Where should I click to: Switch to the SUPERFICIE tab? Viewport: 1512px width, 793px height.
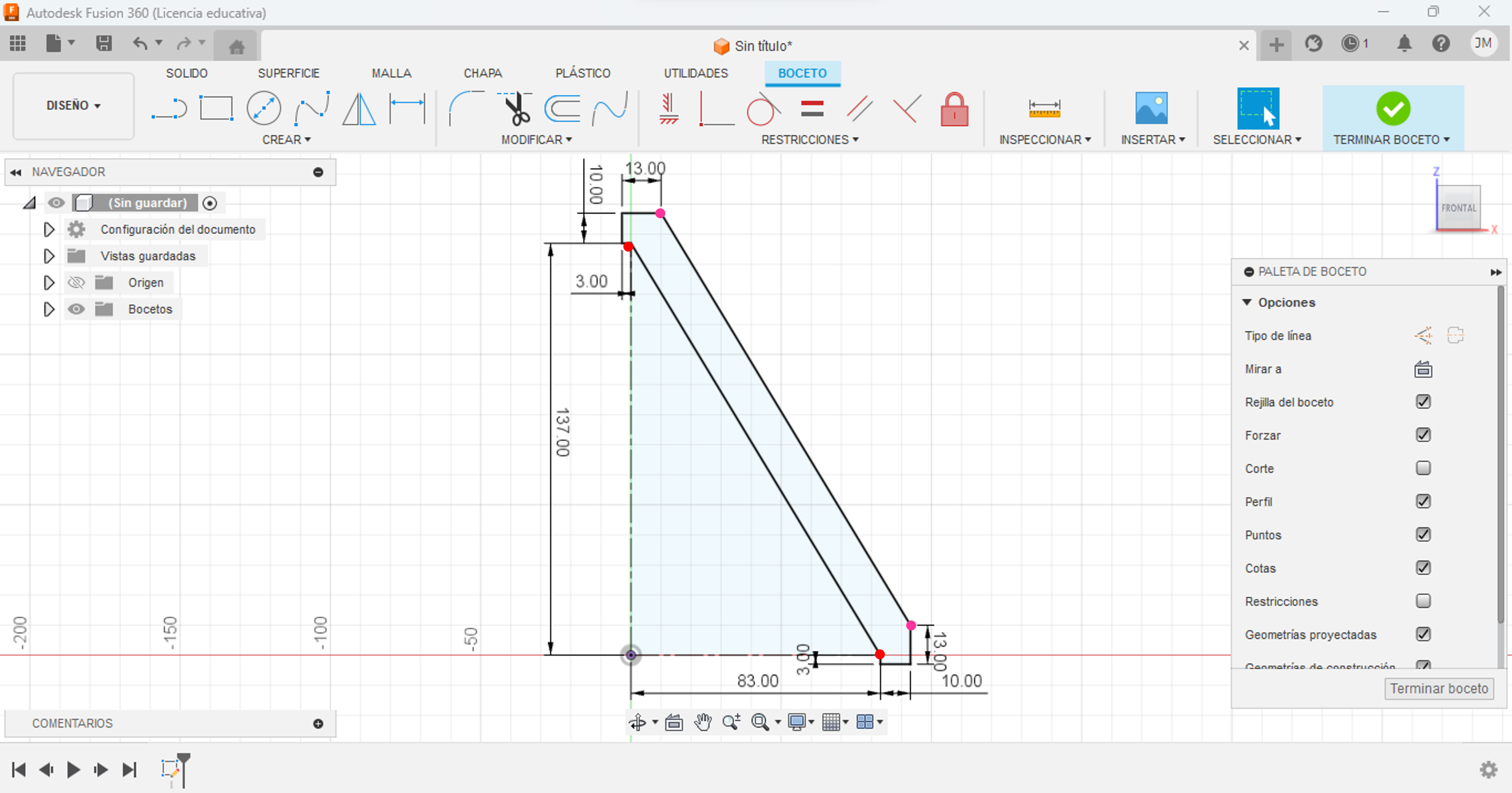(x=288, y=73)
